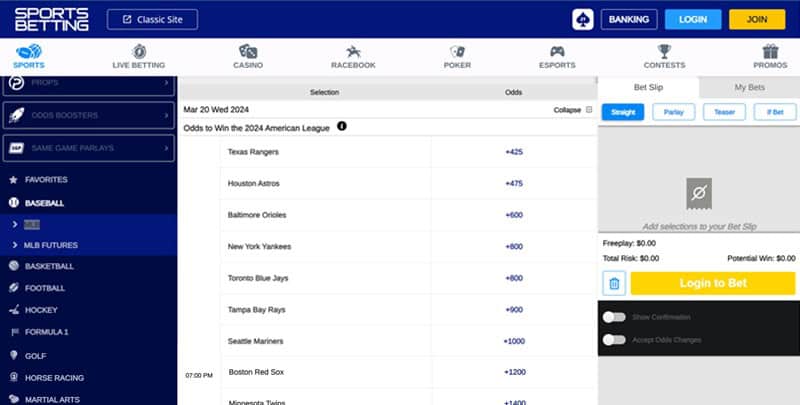Open the Esports gamepad icon

pos(557,52)
